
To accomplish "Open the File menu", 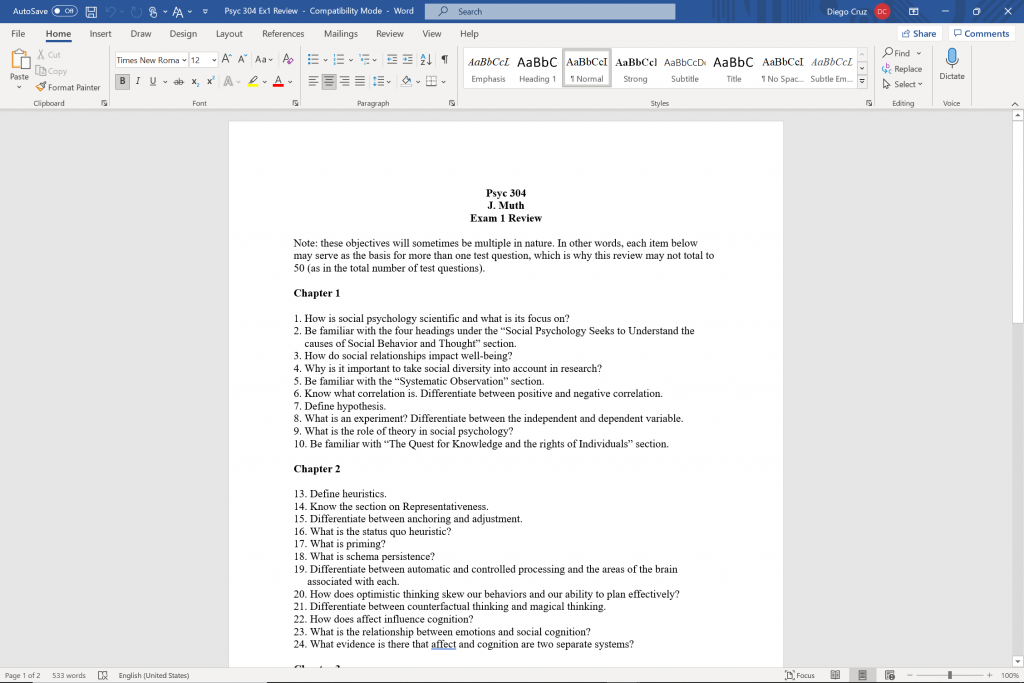I will pyautogui.click(x=18, y=33).
